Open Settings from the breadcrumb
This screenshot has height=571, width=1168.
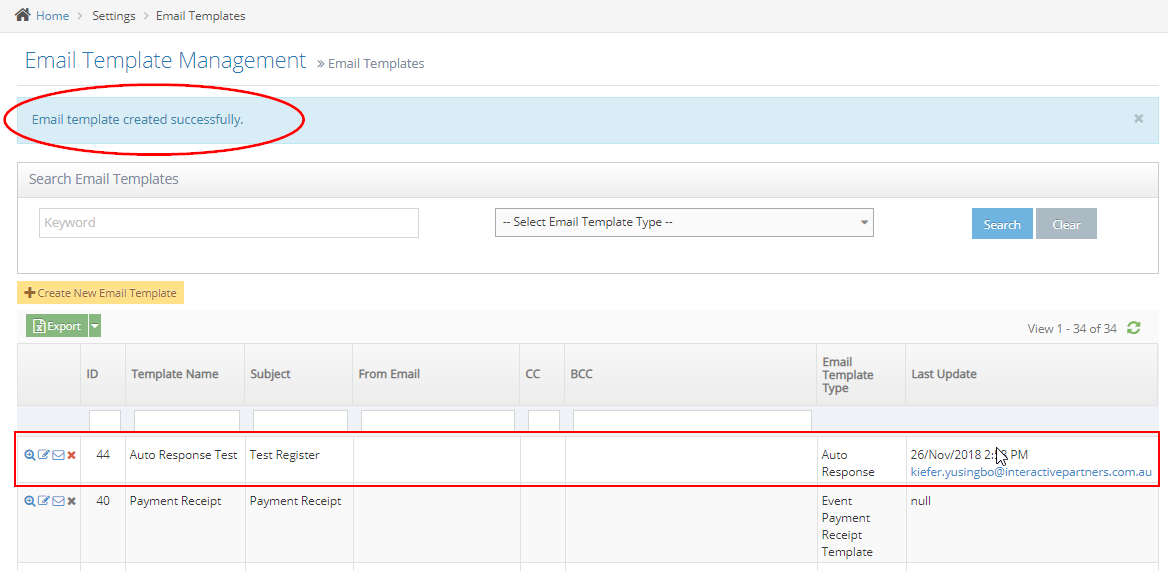coord(114,16)
